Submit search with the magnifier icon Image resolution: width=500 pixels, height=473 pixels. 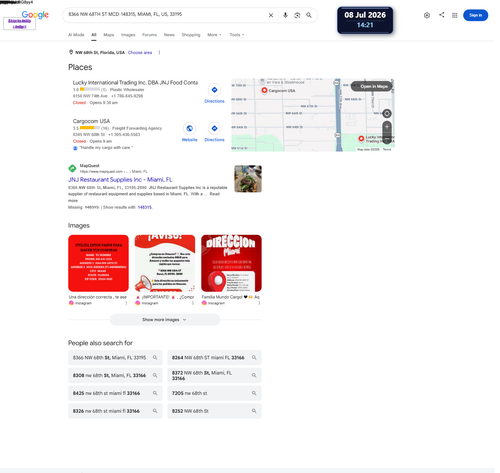(309, 15)
